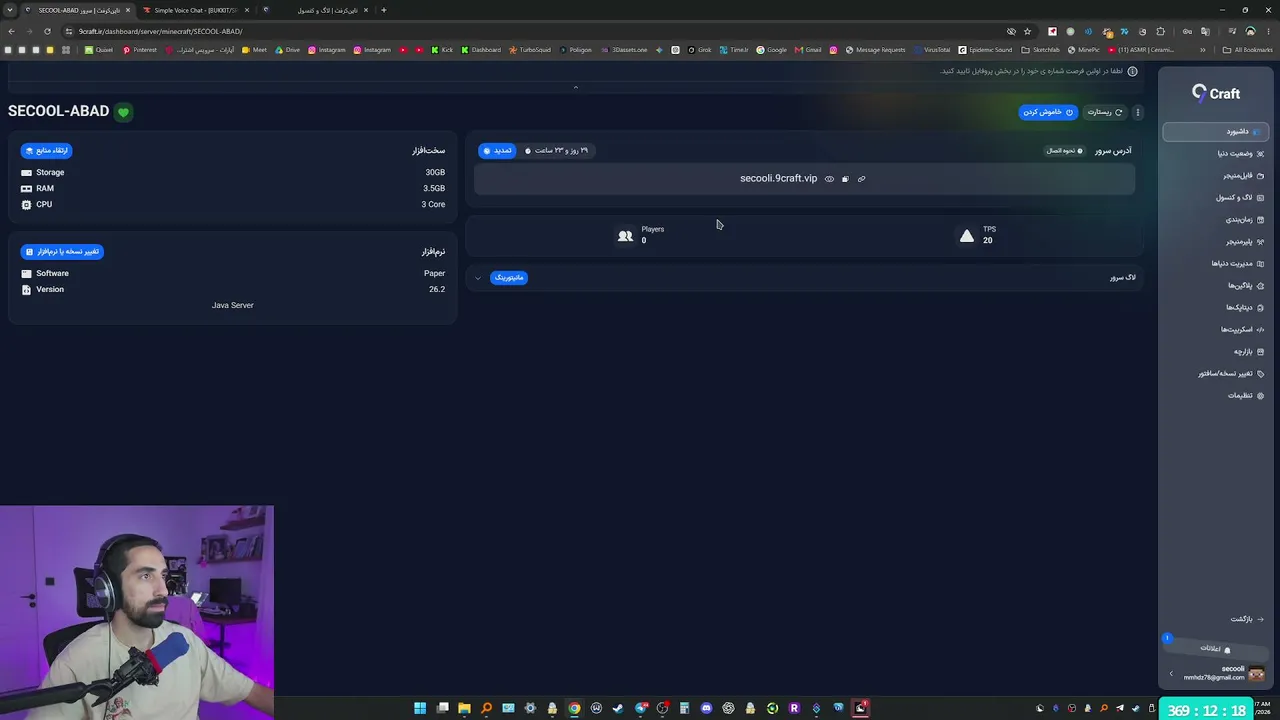Click the Version 26.2 value
This screenshot has height=720, width=1280.
pos(437,290)
